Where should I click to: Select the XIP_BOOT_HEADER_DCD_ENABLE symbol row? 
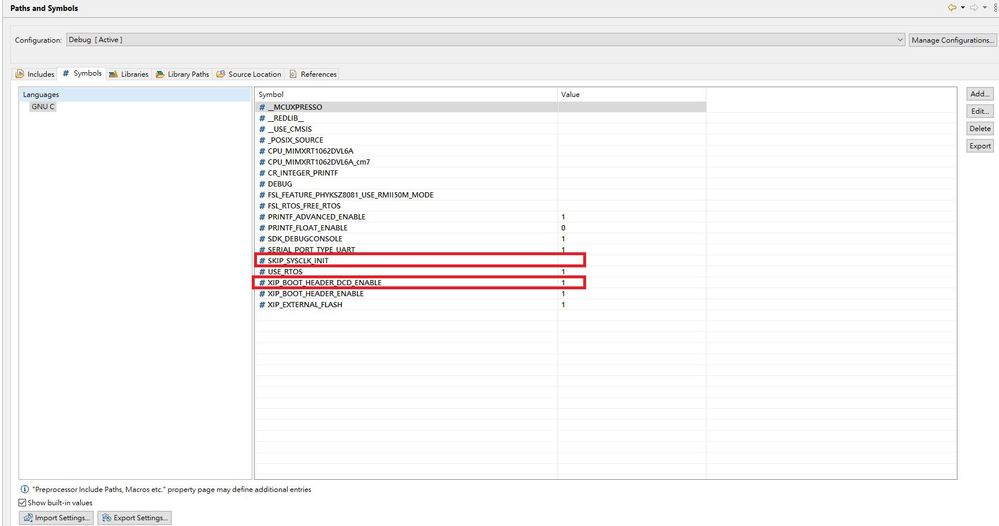click(x=480, y=282)
